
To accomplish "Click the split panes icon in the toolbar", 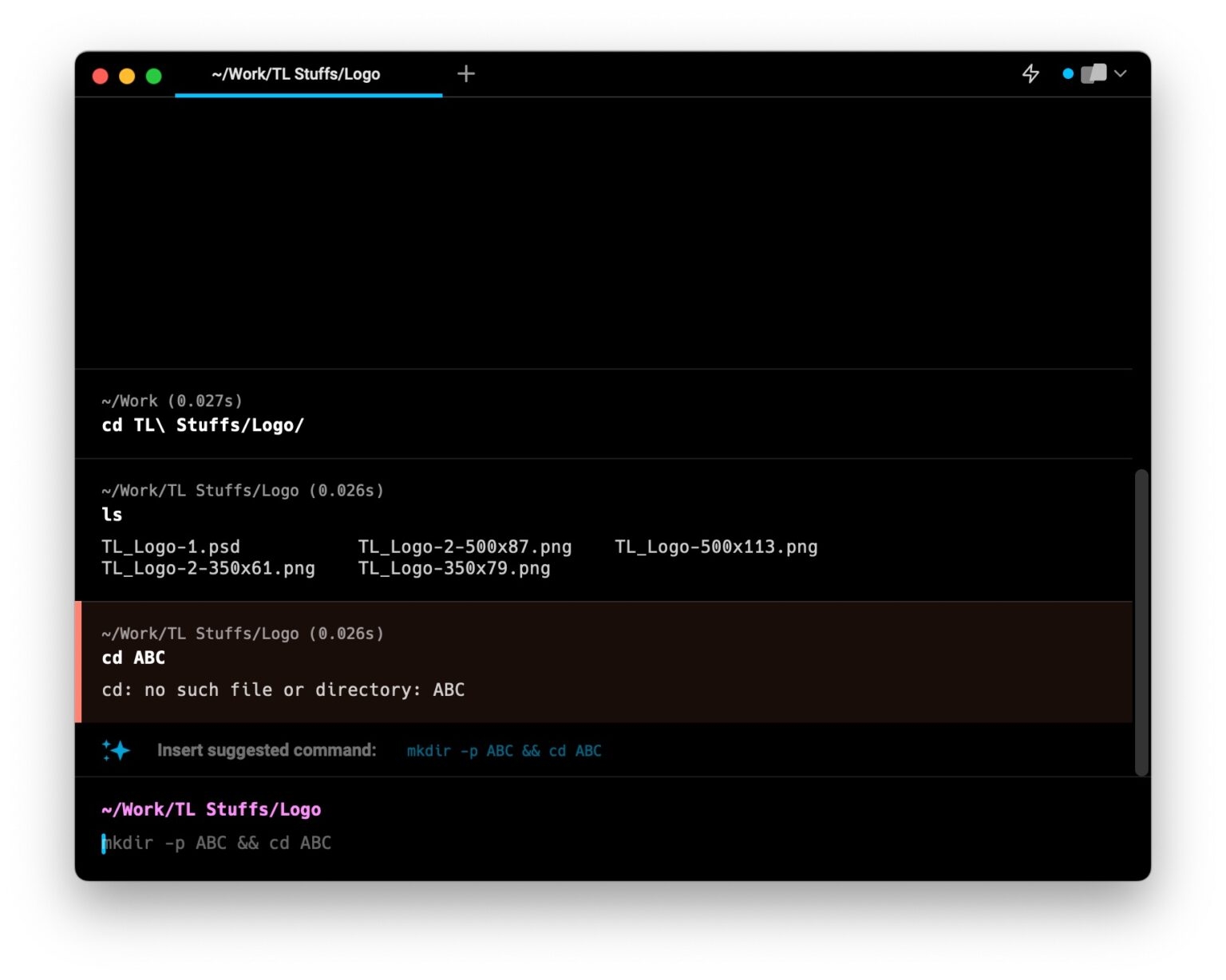I will click(x=1093, y=73).
